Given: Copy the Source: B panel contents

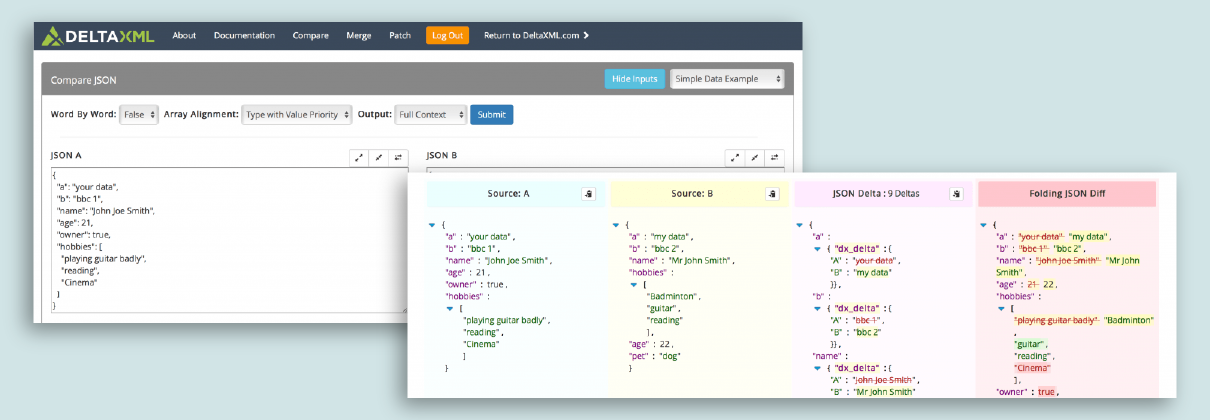Looking at the screenshot, I should [772, 194].
